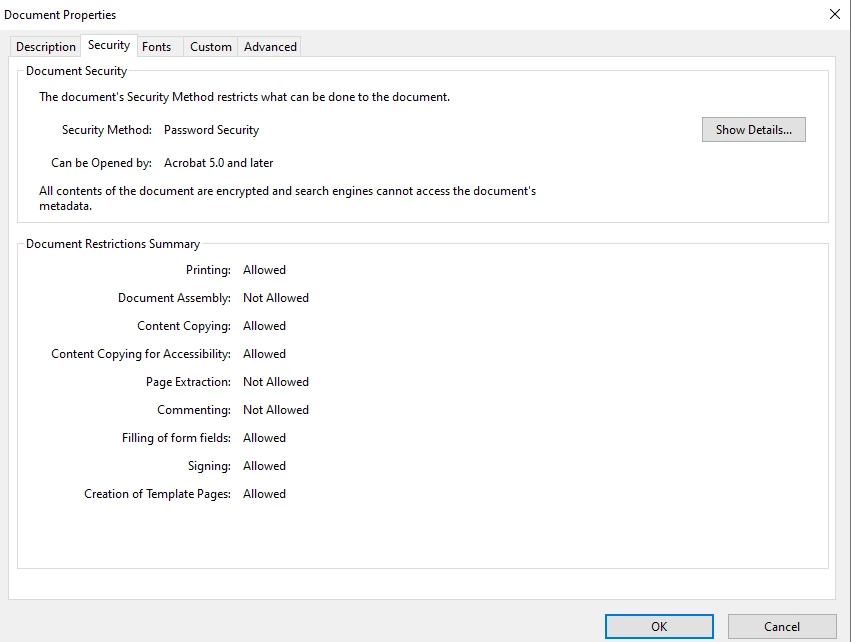Click the Cancel button
Viewport: 851px width, 642px height.
click(782, 626)
